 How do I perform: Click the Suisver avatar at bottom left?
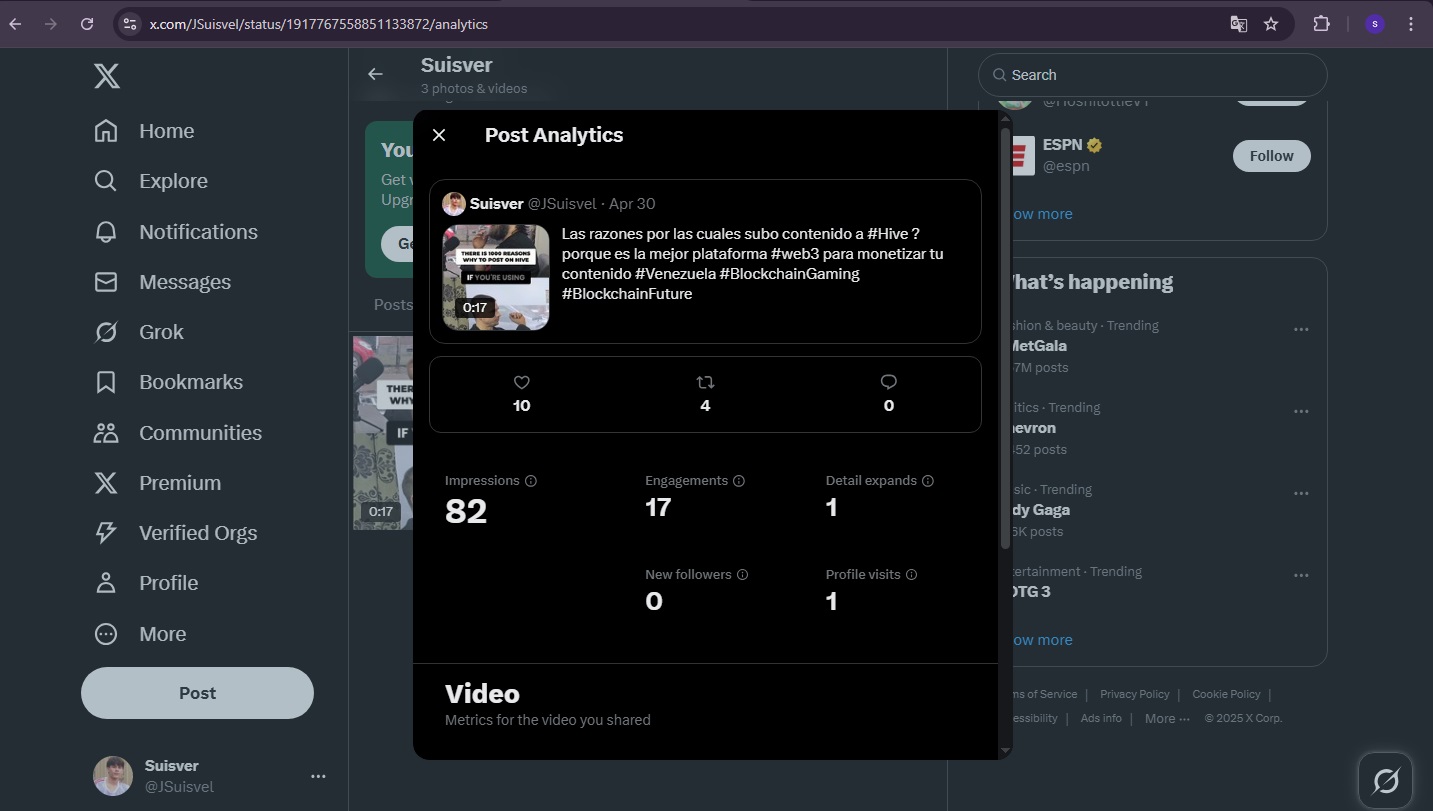[113, 776]
